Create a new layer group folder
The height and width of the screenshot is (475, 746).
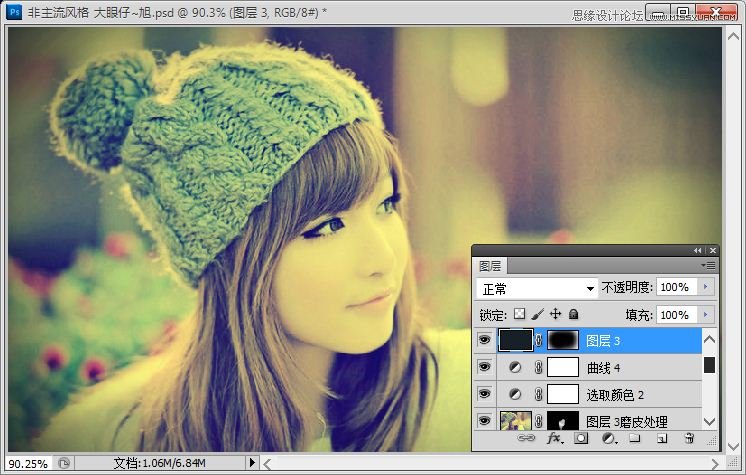[635, 438]
